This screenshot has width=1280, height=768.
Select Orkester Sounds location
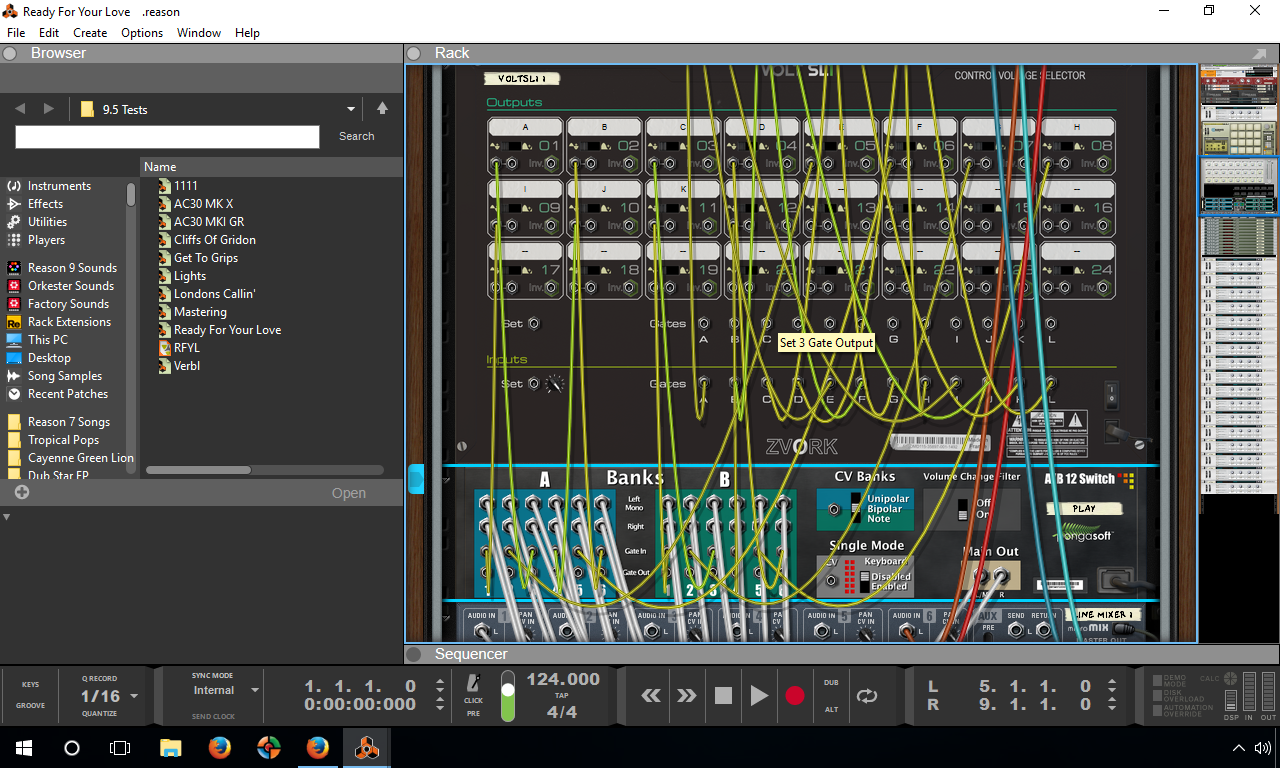61,286
